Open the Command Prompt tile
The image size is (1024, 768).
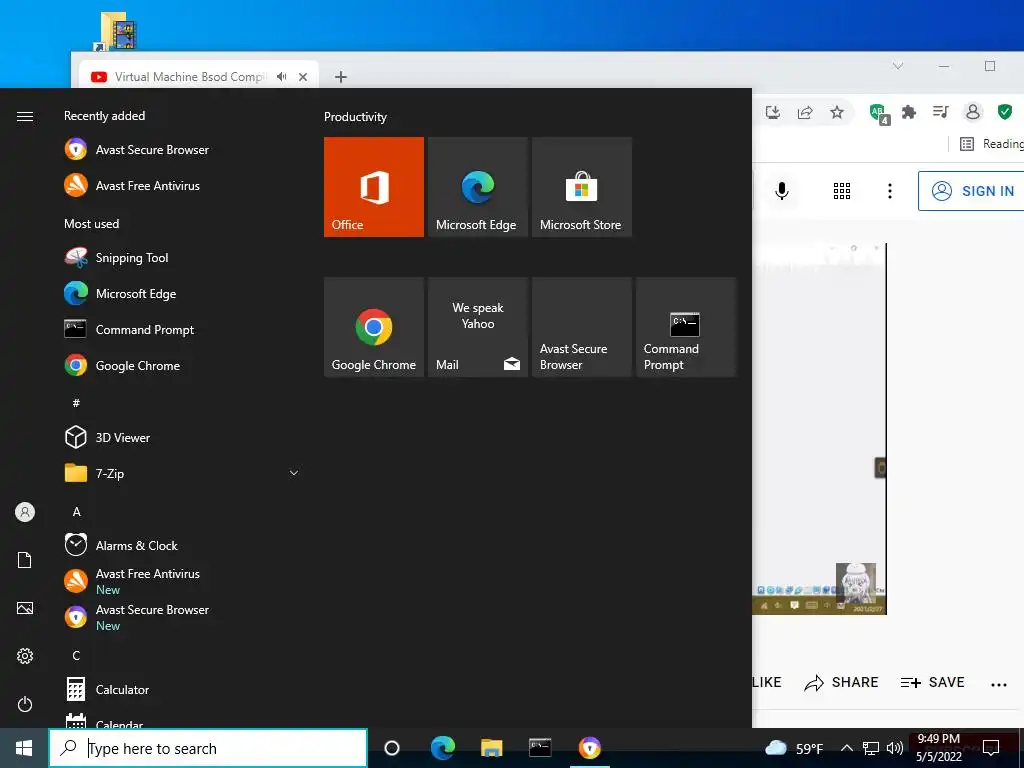[x=686, y=327]
